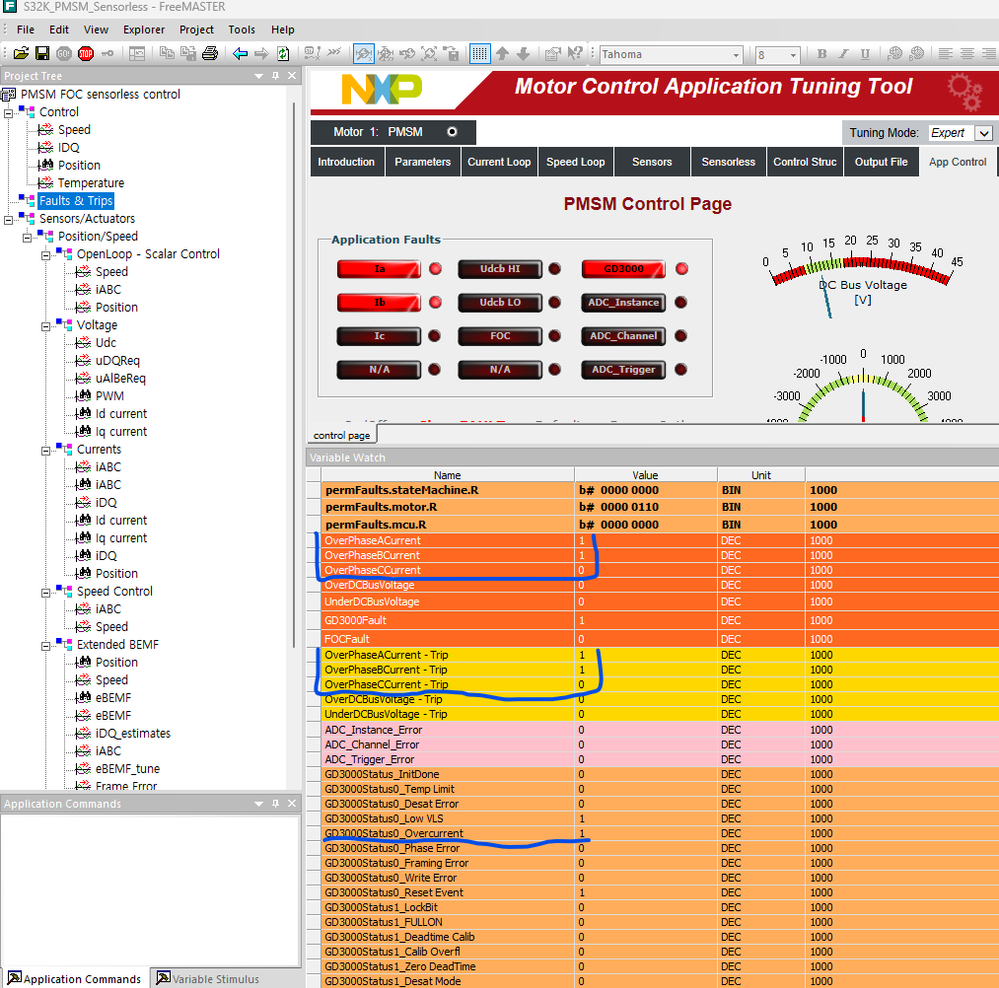Switch to the Sensorless tab
This screenshot has height=988, width=999.
(728, 162)
